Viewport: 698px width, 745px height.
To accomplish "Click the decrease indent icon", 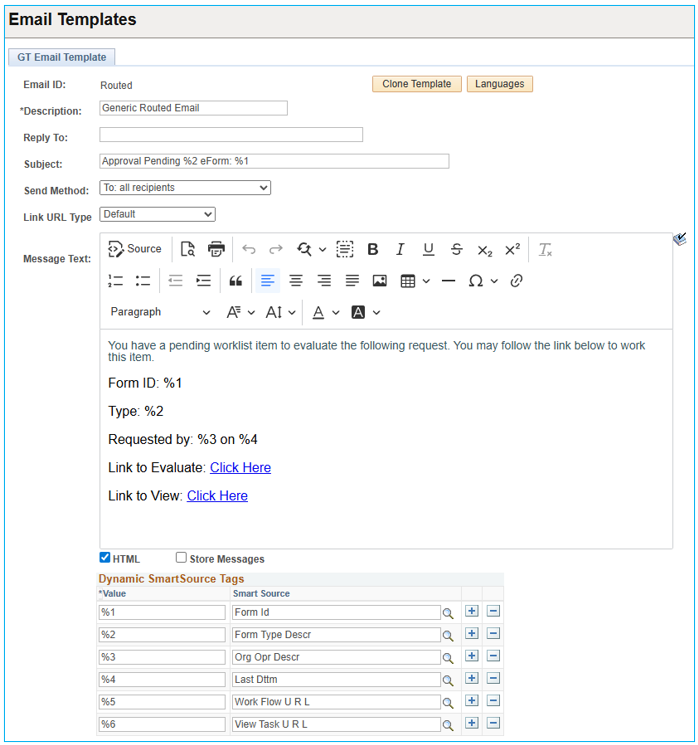I will 175,281.
